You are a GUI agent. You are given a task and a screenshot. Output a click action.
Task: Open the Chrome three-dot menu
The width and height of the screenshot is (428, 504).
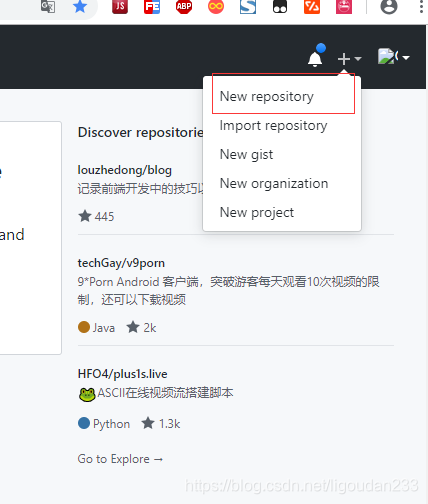click(x=421, y=6)
